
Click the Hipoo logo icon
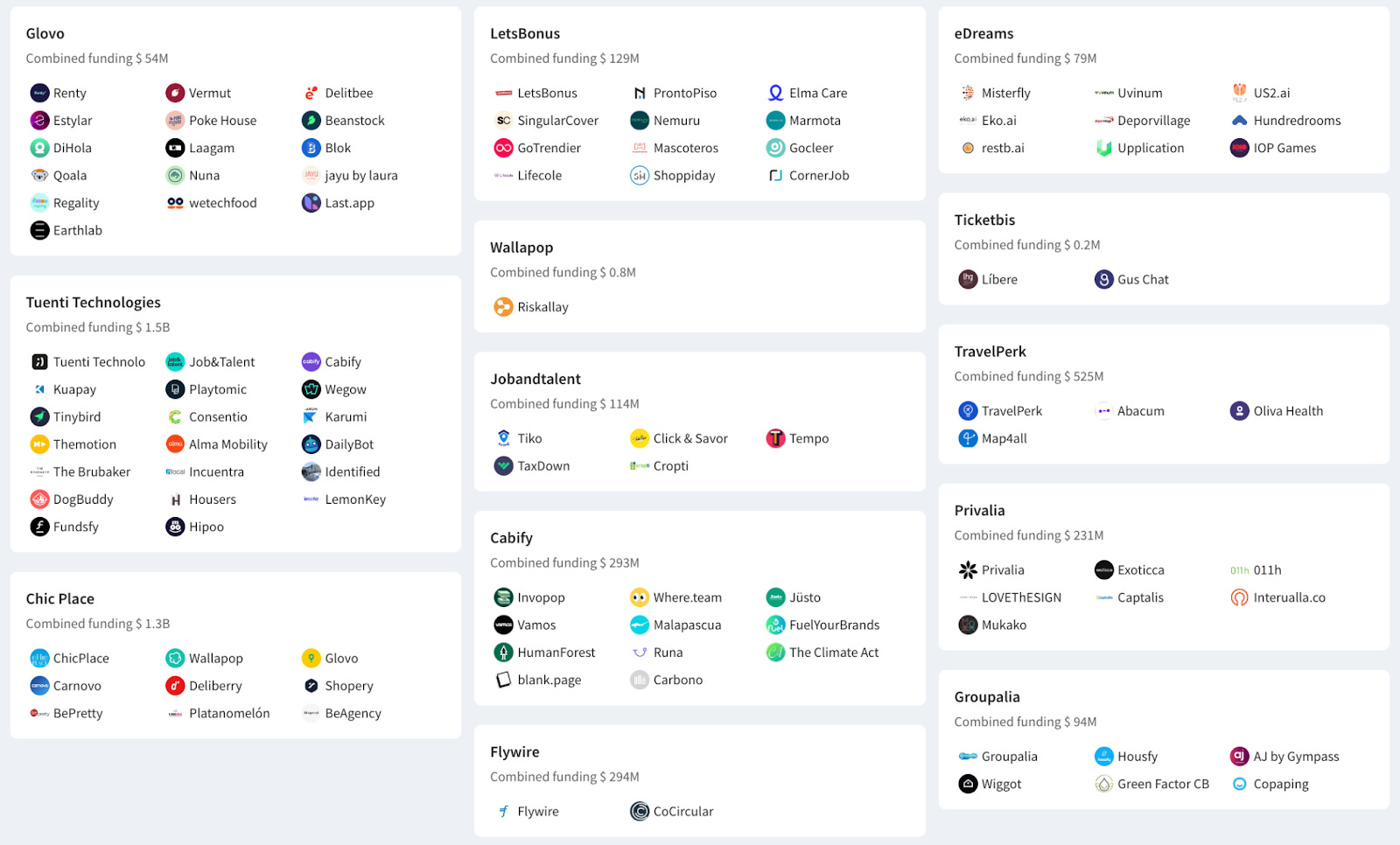[175, 527]
